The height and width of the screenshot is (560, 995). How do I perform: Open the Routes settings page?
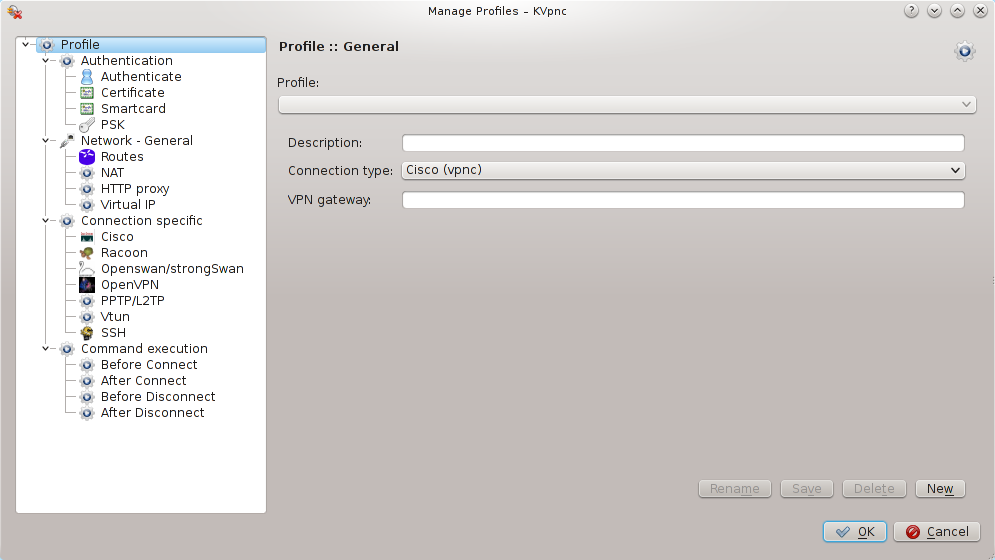tap(122, 157)
